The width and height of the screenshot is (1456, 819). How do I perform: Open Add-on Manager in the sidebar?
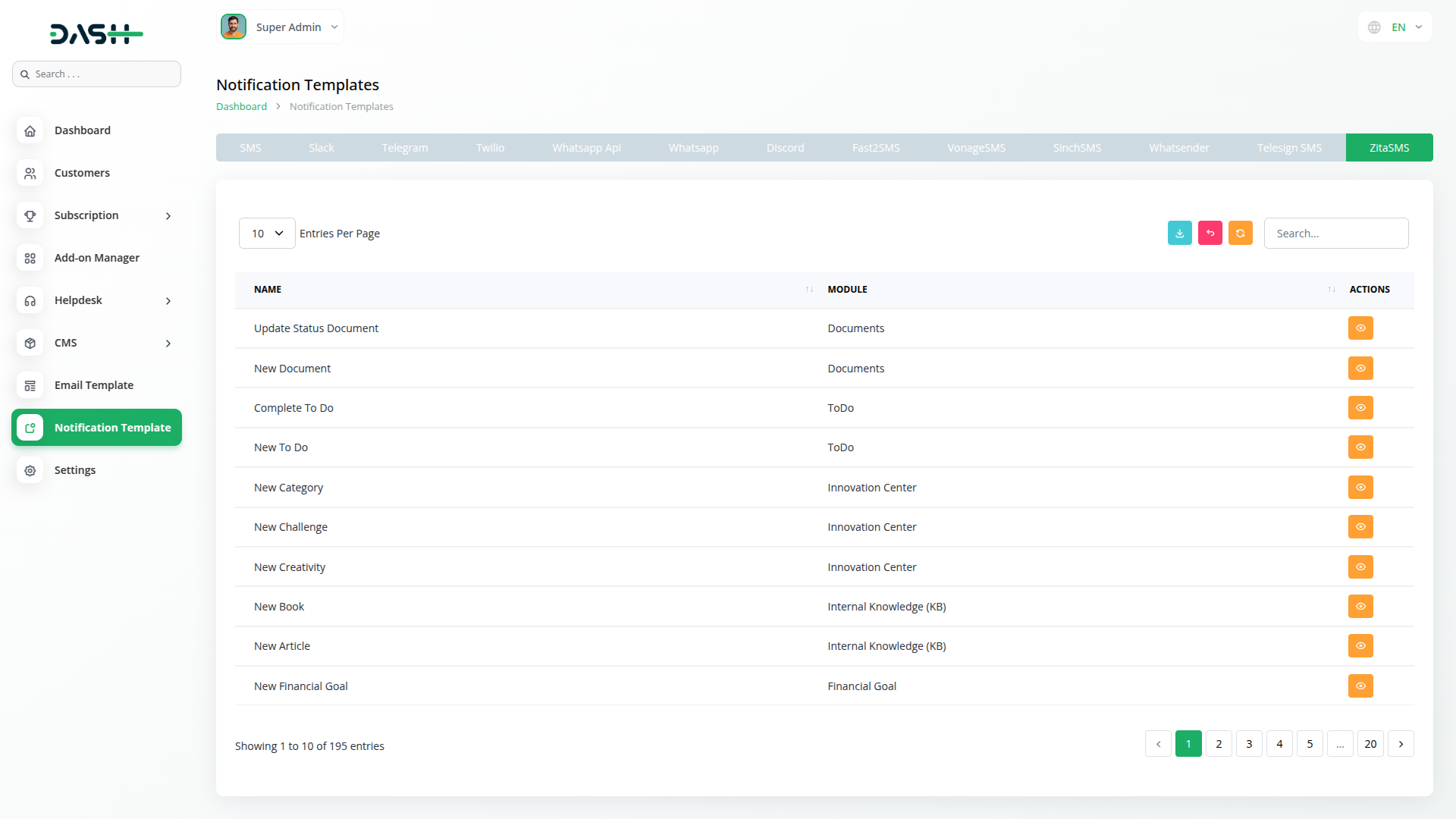click(96, 258)
